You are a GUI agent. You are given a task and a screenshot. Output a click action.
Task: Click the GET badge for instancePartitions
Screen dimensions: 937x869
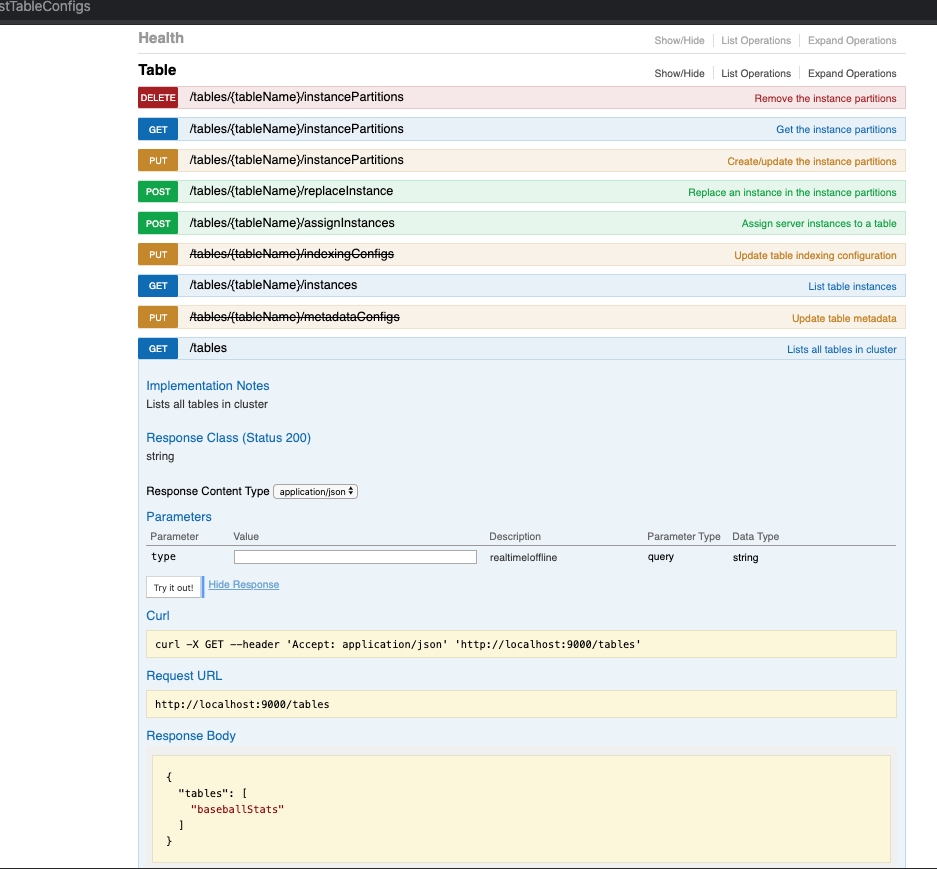158,130
